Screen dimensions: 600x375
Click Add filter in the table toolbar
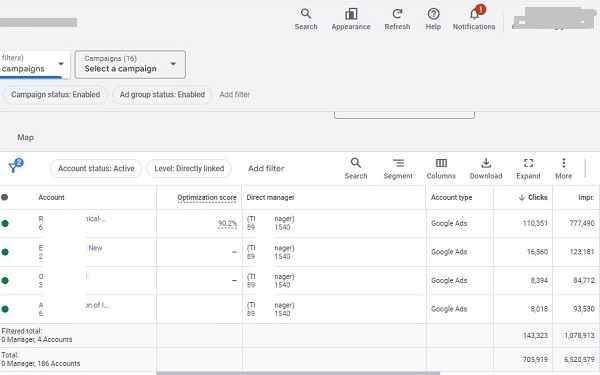(x=266, y=168)
